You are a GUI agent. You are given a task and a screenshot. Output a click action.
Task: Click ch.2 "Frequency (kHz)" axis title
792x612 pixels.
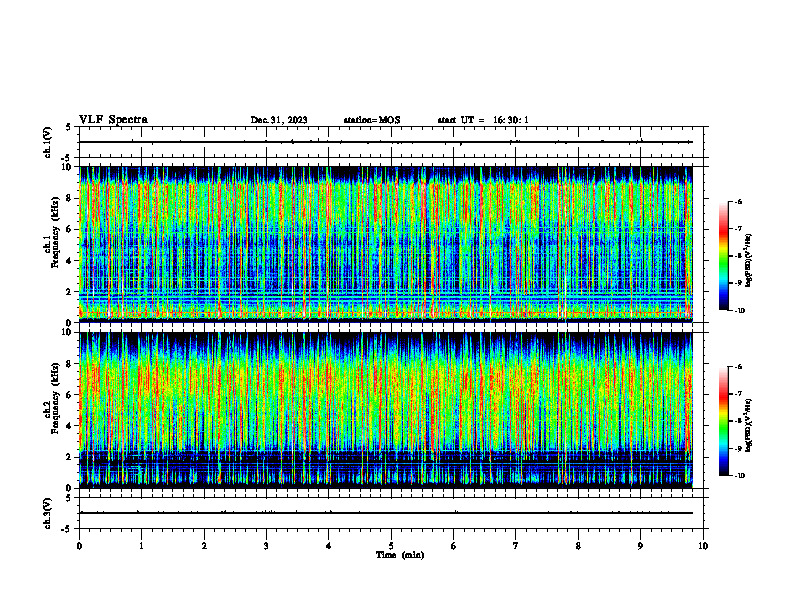pos(55,398)
